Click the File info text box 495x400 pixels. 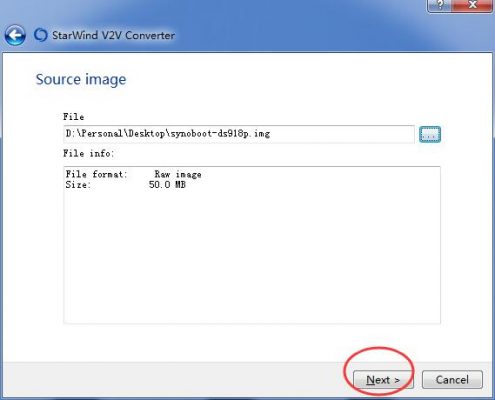pyautogui.click(x=252, y=245)
